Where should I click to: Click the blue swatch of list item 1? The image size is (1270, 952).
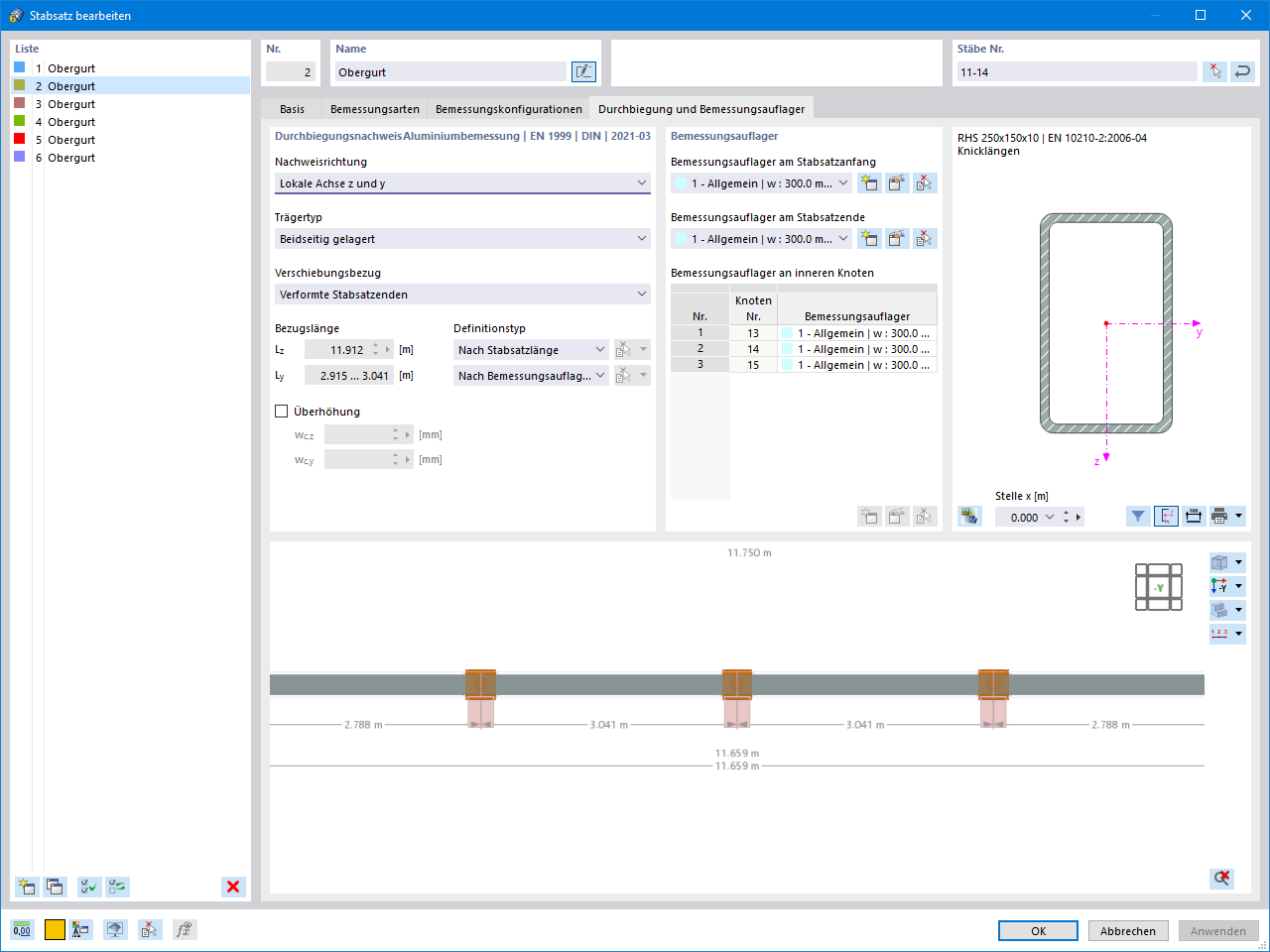19,67
